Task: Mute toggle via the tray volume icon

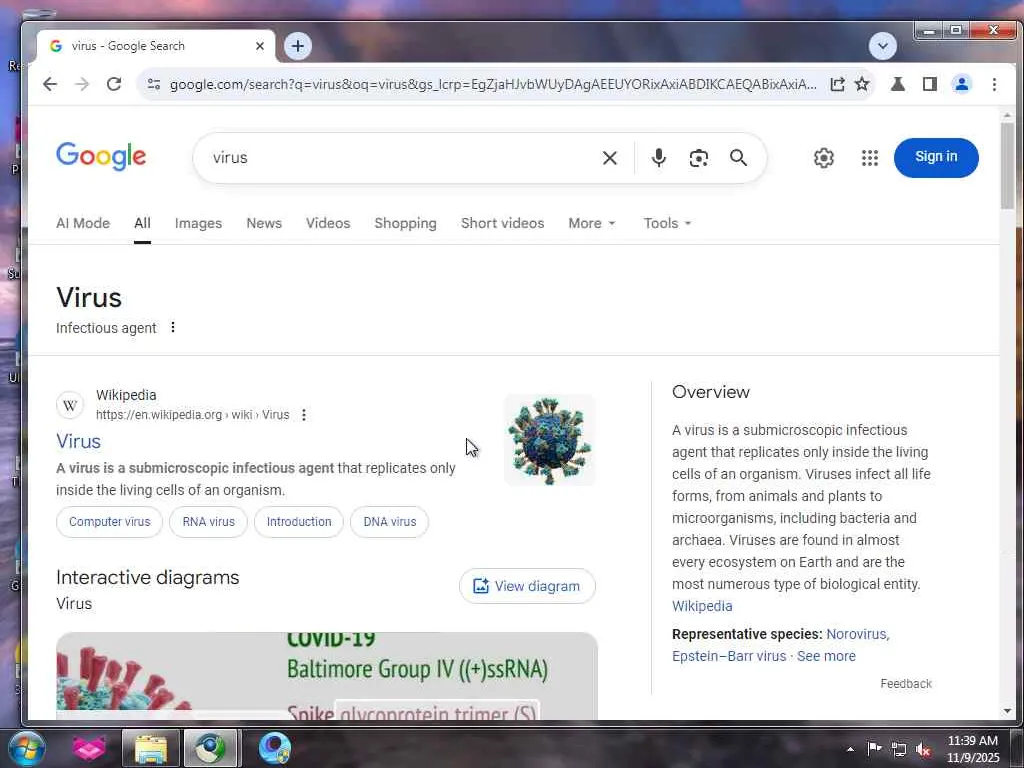Action: pyautogui.click(x=923, y=750)
